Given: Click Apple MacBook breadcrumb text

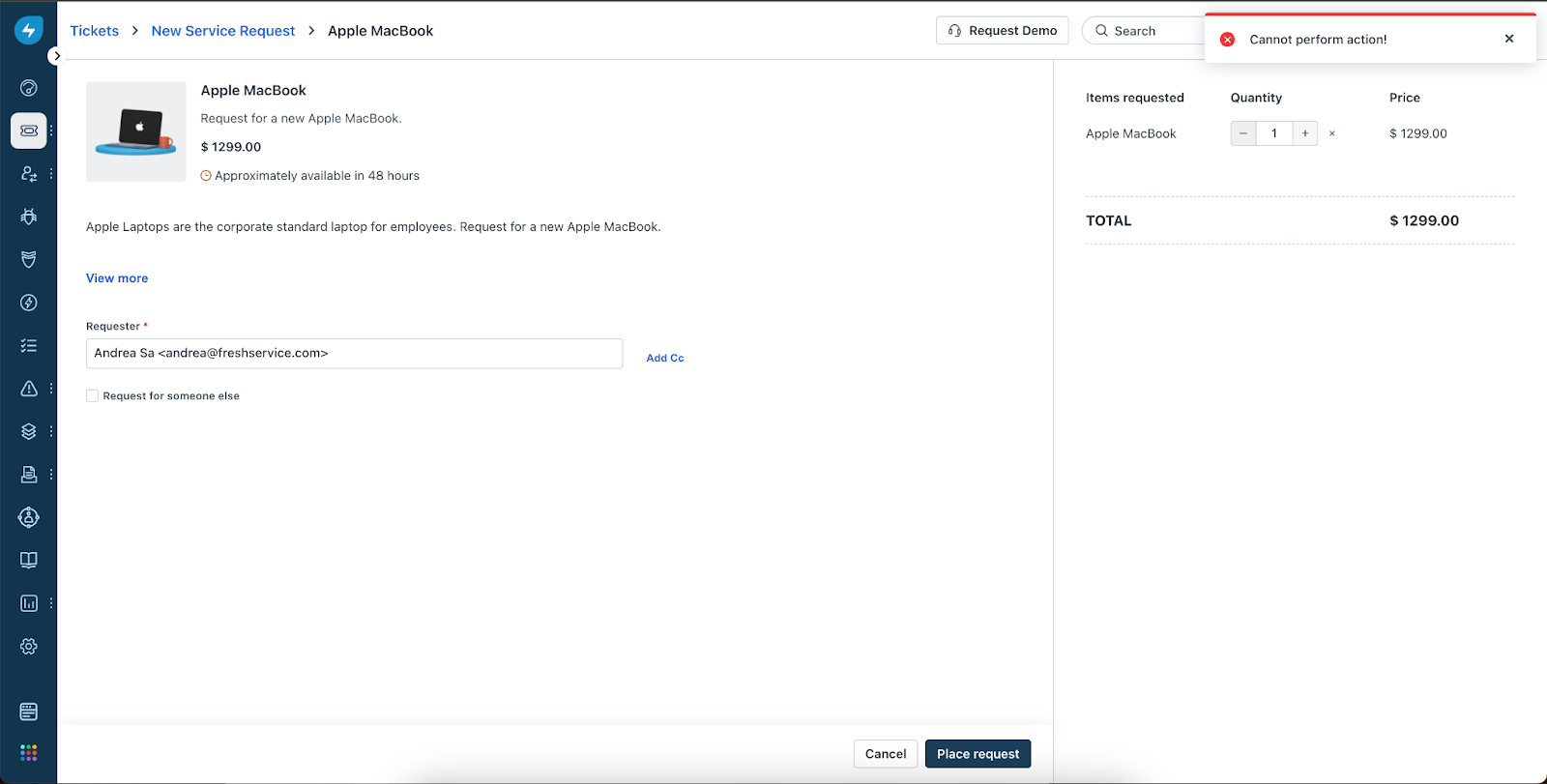Looking at the screenshot, I should pyautogui.click(x=381, y=31).
